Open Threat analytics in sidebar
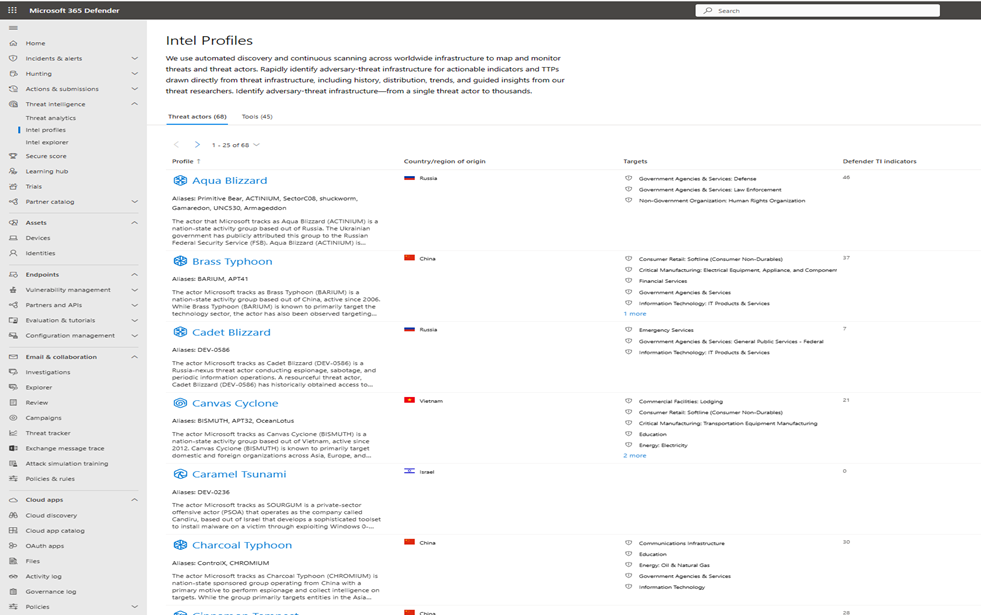This screenshot has width=981, height=615. (x=51, y=118)
